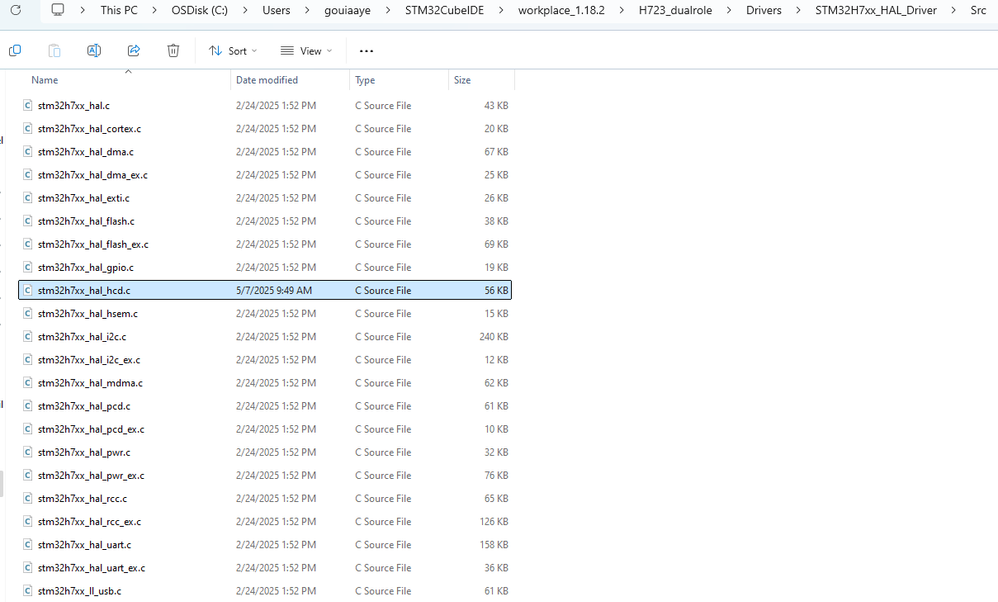Click the Paste icon in toolbar
This screenshot has width=998, height=602.
pos(55,51)
